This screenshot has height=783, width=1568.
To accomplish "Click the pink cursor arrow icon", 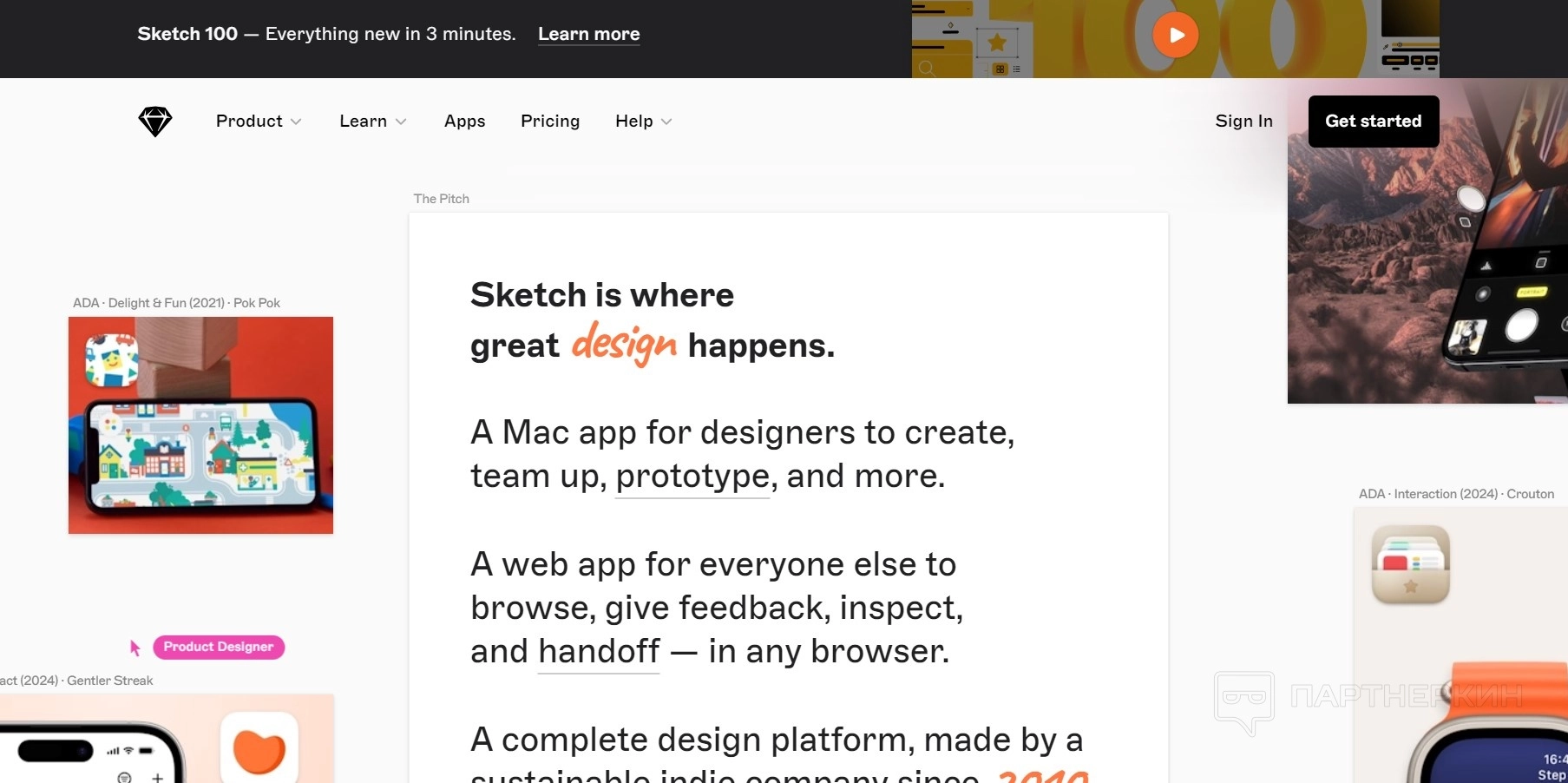I will (134, 648).
